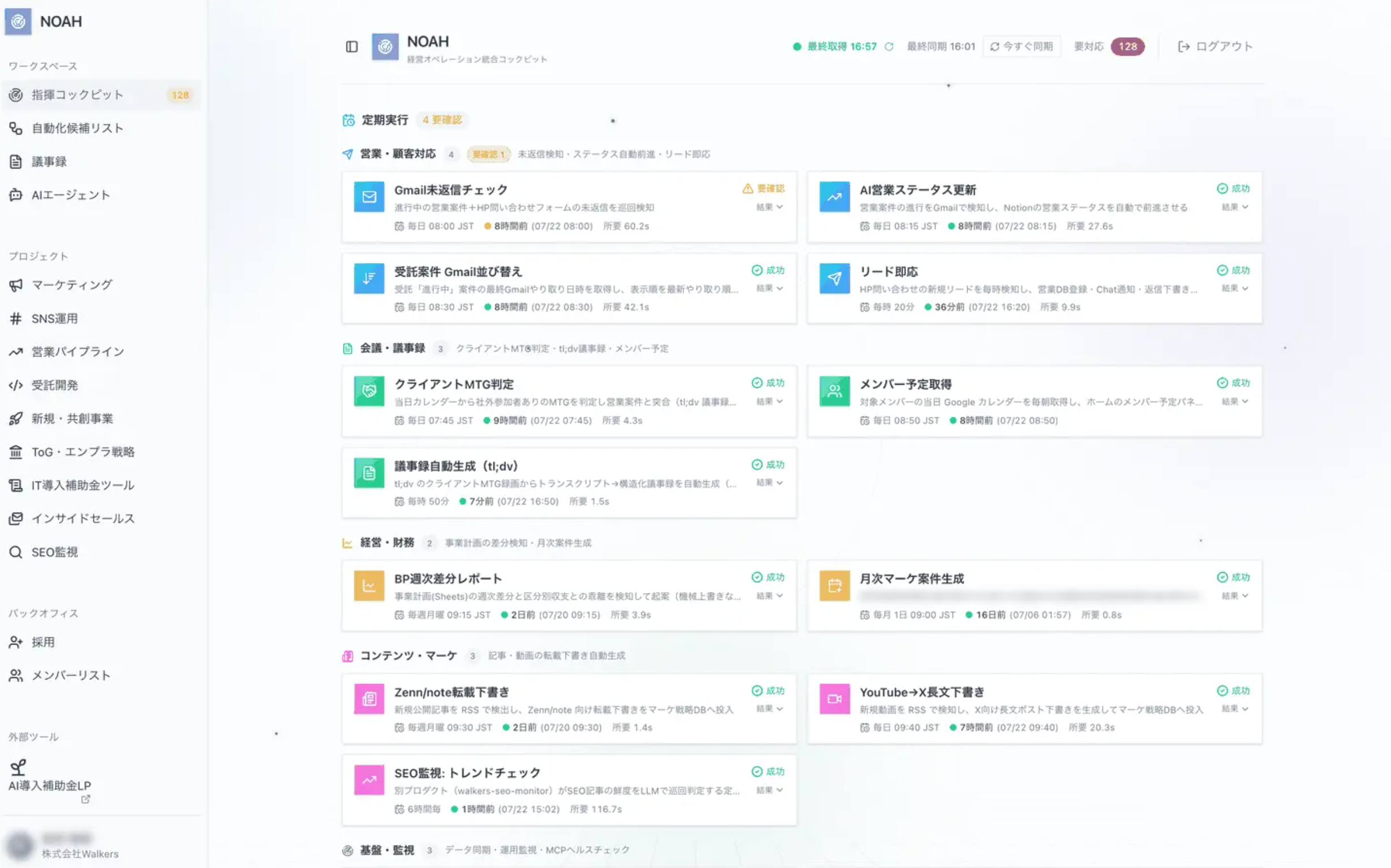Image resolution: width=1391 pixels, height=868 pixels.
Task: Click the Gmail未返信チェック envelope icon
Action: click(x=368, y=197)
